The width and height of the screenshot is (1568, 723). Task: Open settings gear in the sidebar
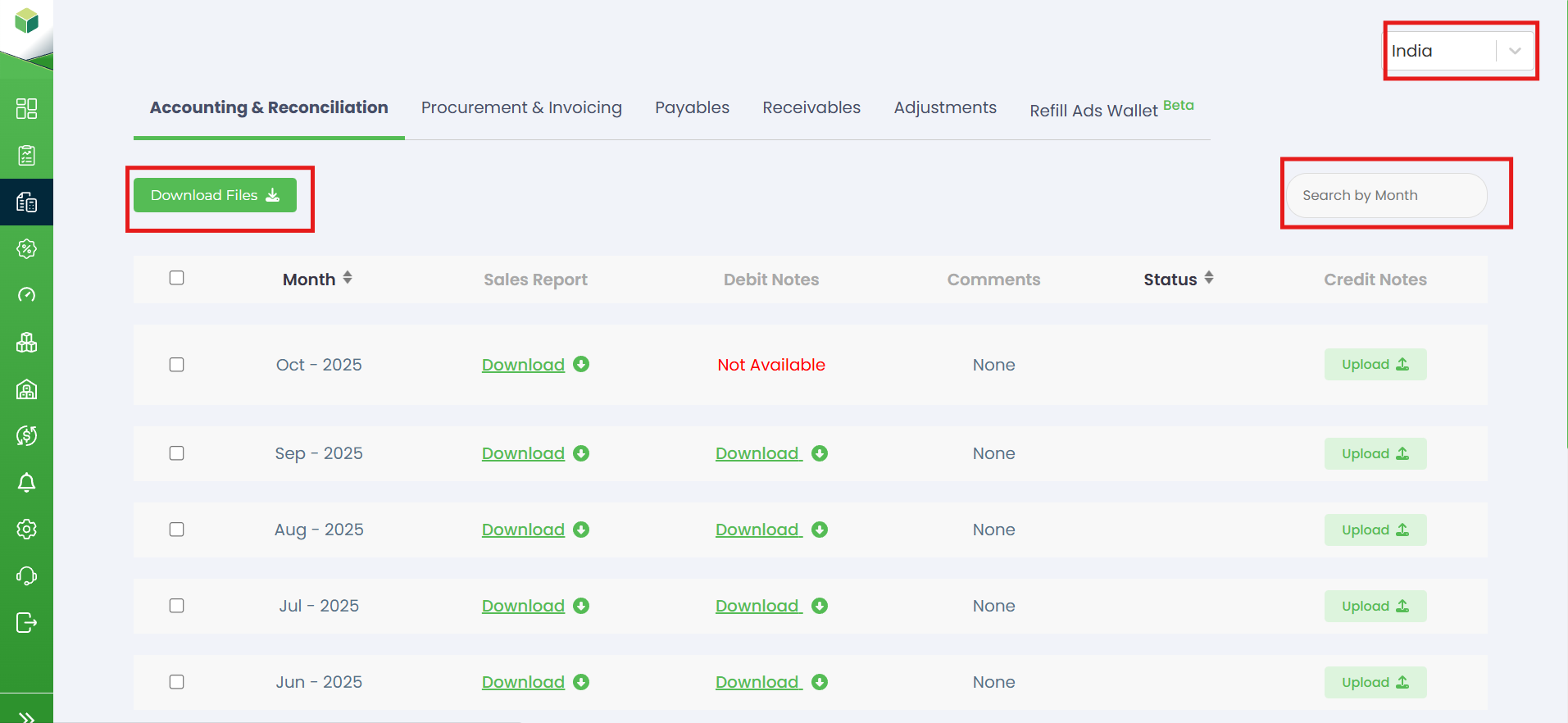[26, 530]
